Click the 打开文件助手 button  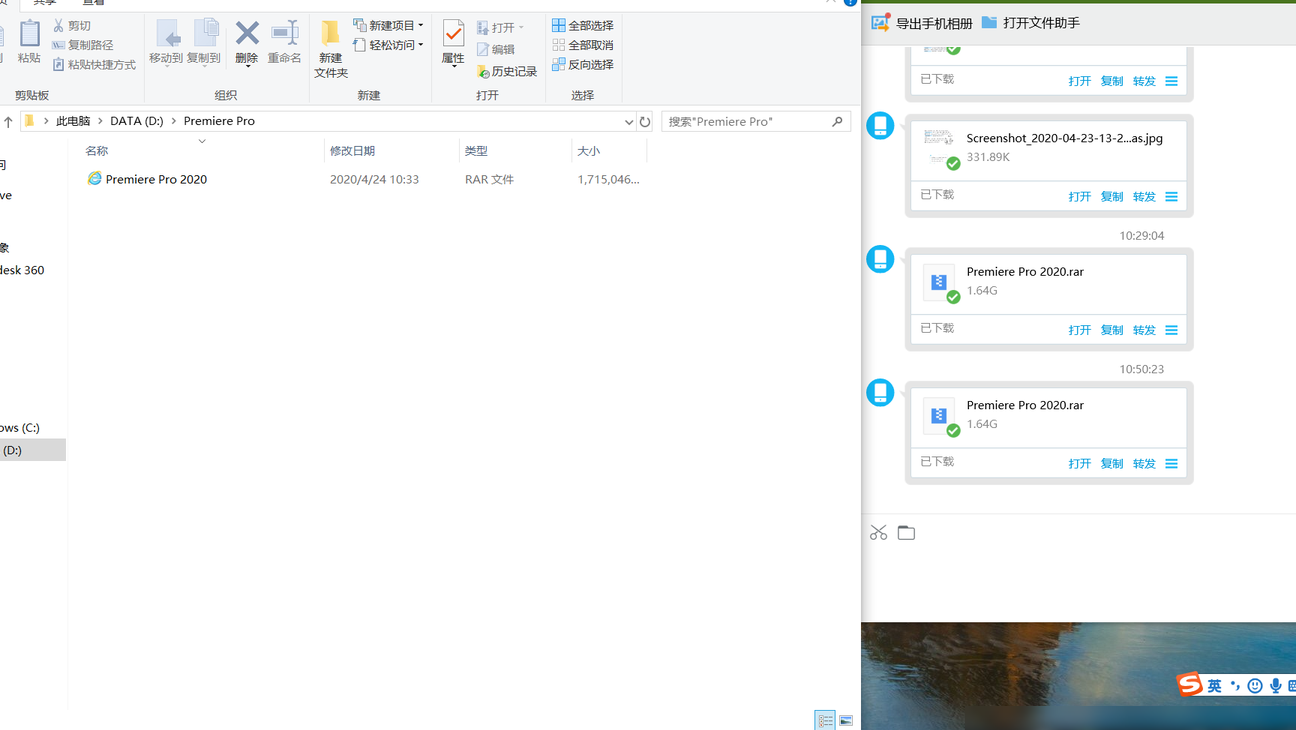(x=1031, y=23)
